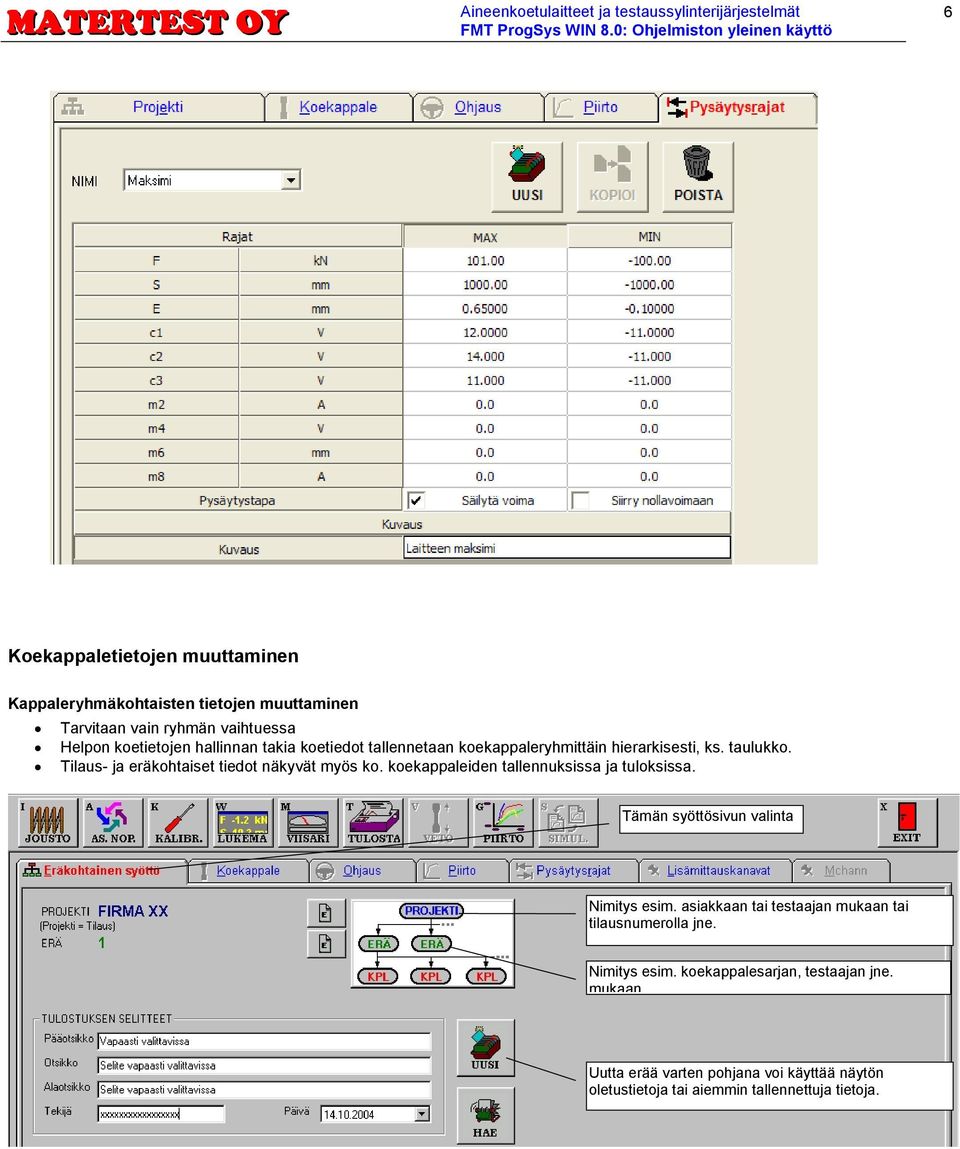
Task: Open Koekappale tab beside Eräkohtainen syöttö
Action: pyautogui.click(x=248, y=871)
